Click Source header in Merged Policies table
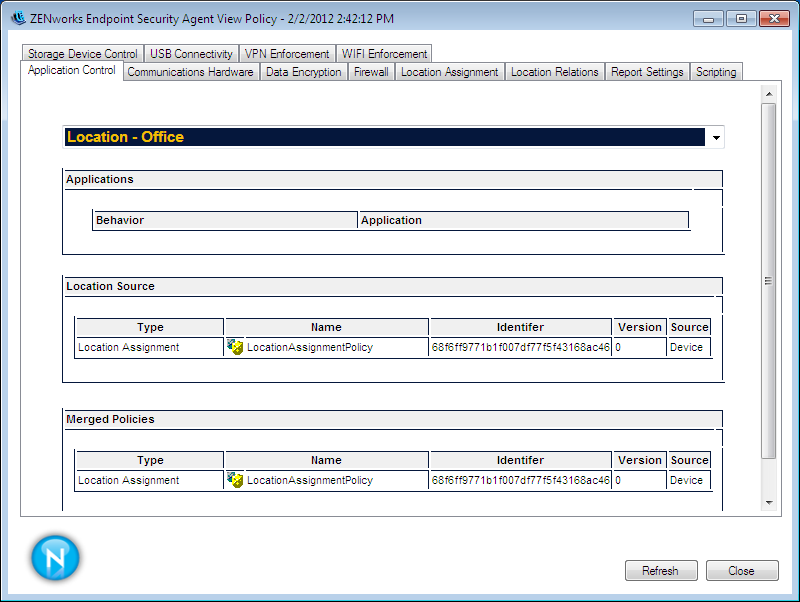 point(689,460)
